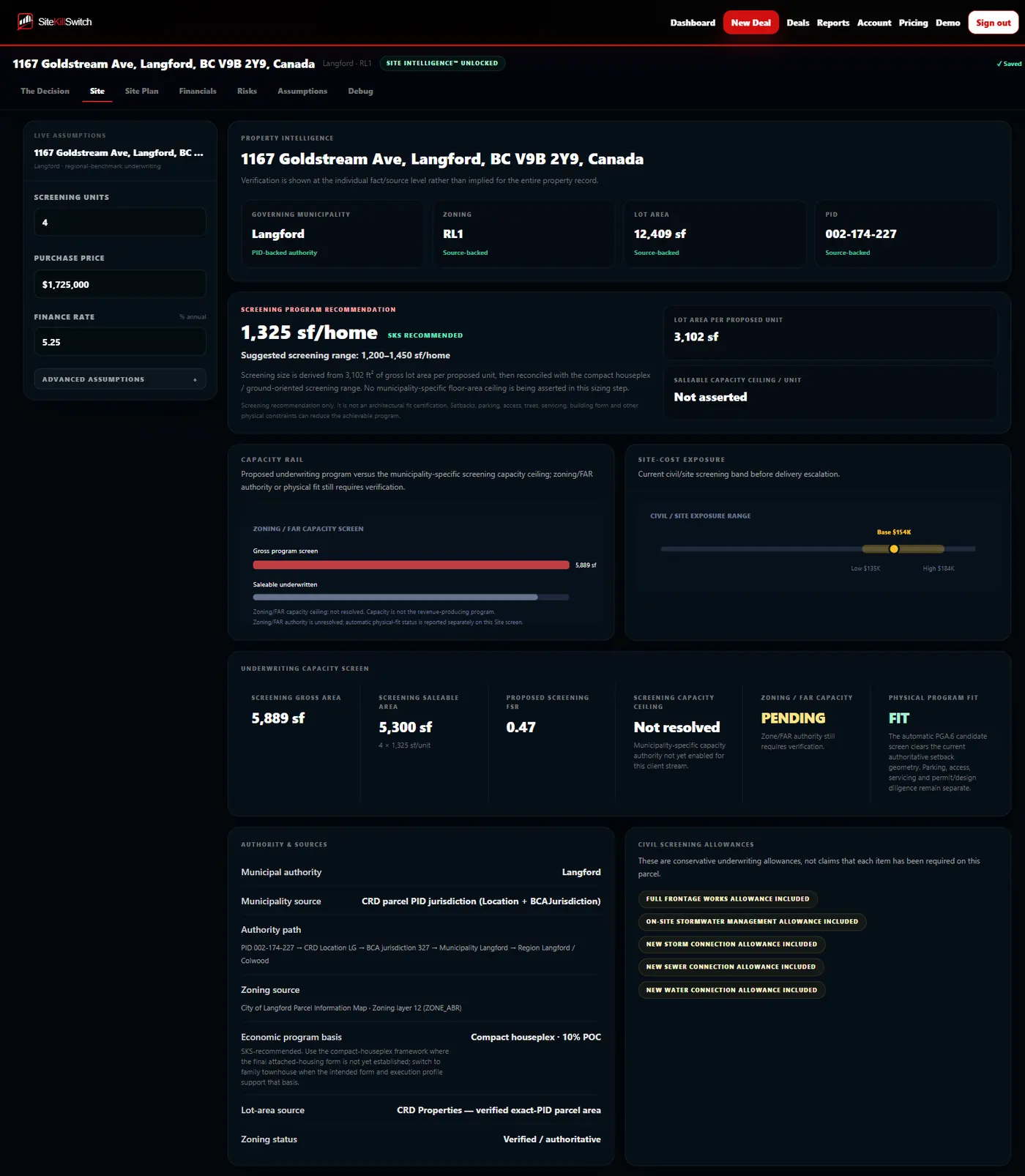Click the 5,889 sf screening gross area
This screenshot has height=1176, width=1025.
[278, 718]
